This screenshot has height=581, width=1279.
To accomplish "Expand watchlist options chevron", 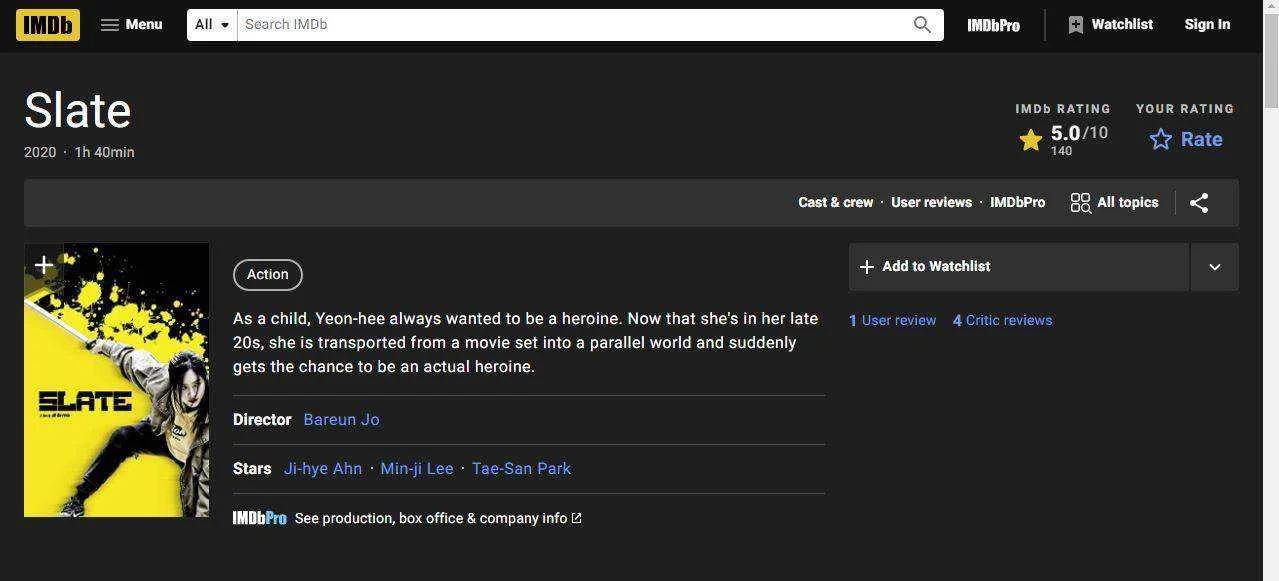I will point(1214,267).
